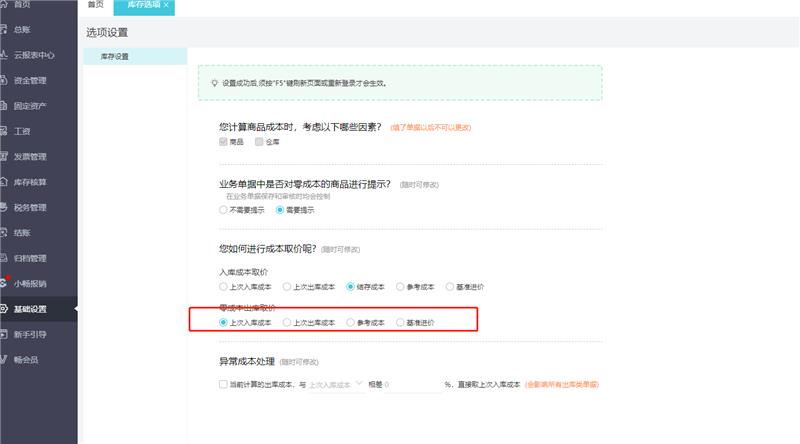Click the 小畅报销 icon with red dot
This screenshot has width=800, height=444.
pos(4,283)
